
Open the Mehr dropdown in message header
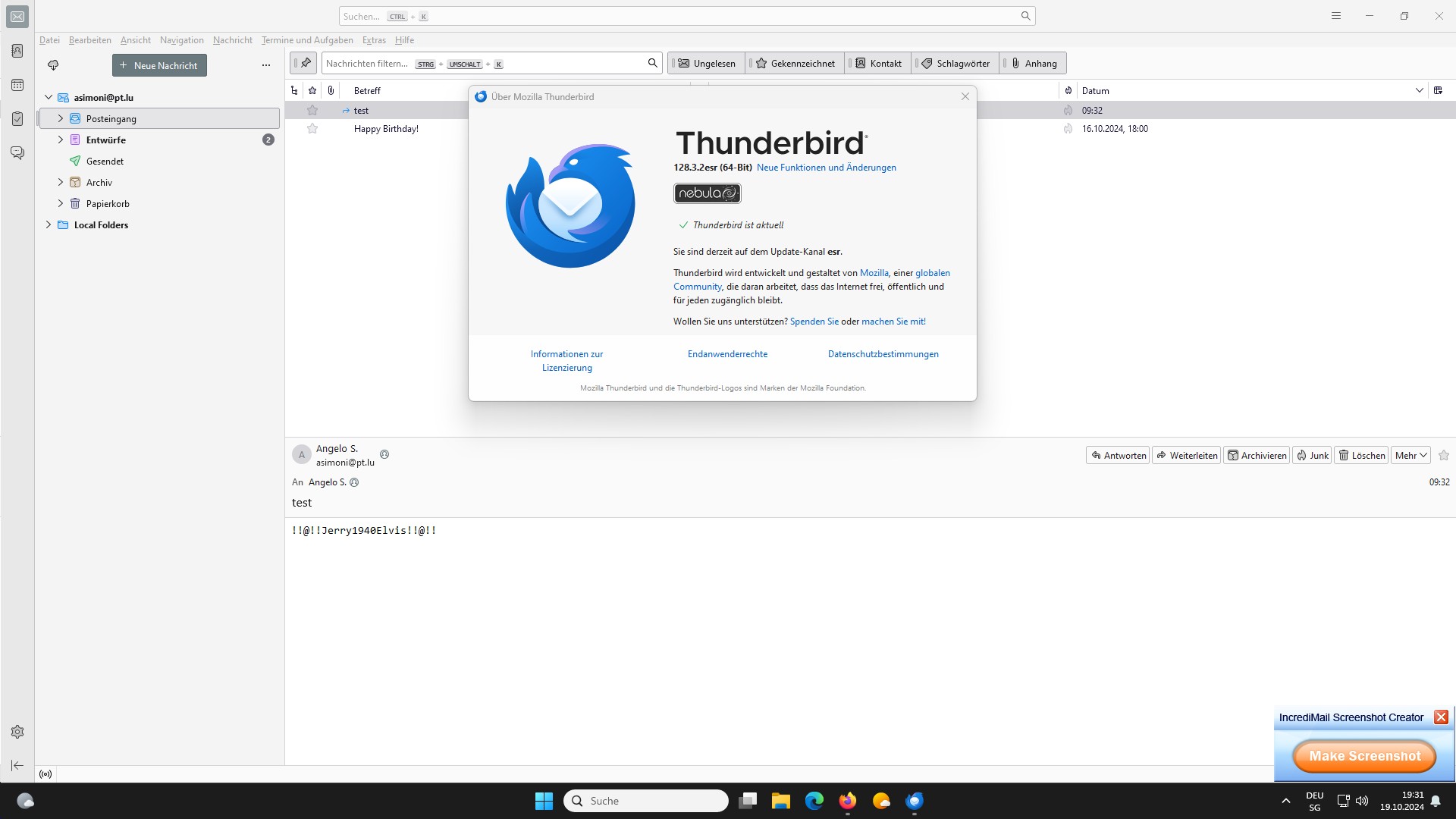pyautogui.click(x=1410, y=456)
